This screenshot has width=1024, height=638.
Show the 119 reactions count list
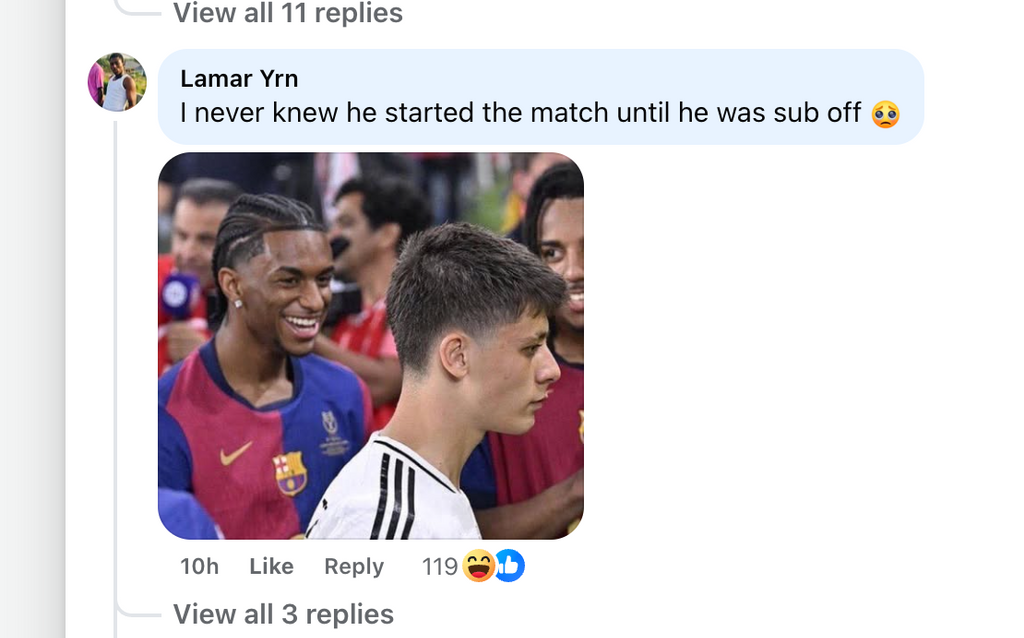[x=439, y=567]
